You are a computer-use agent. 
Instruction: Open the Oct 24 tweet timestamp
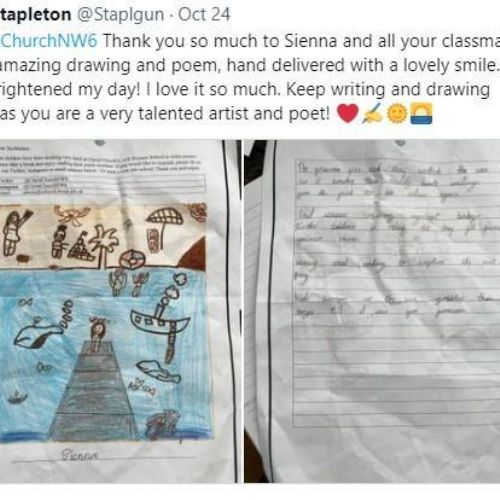[x=204, y=15]
